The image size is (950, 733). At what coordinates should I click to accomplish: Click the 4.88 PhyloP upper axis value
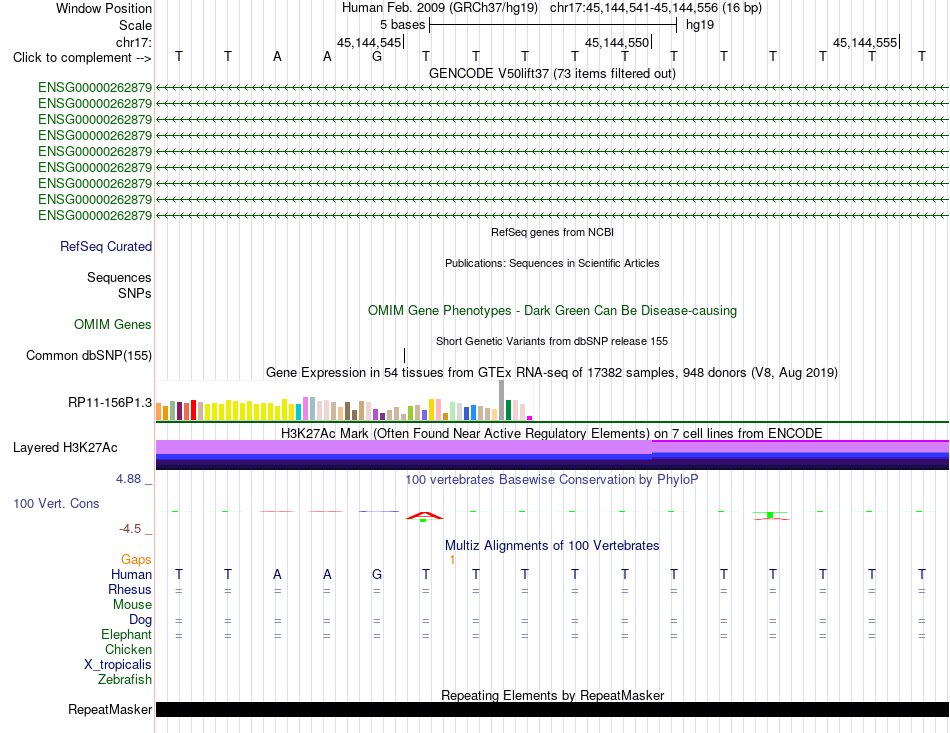128,479
